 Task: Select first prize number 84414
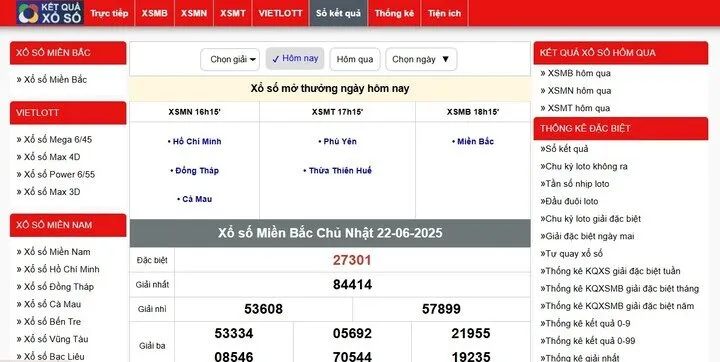pos(352,284)
